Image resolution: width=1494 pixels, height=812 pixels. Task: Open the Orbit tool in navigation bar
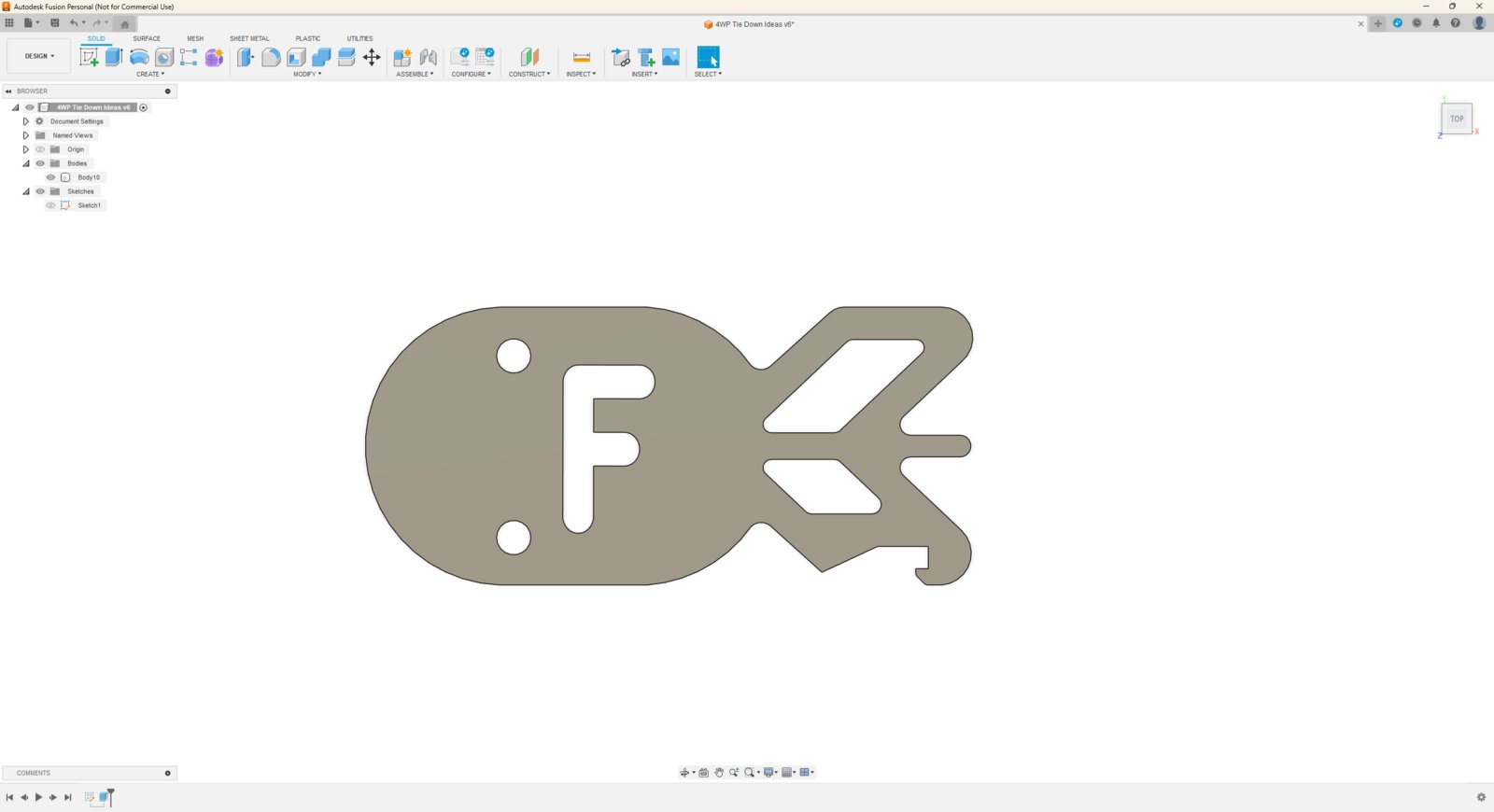(x=684, y=772)
